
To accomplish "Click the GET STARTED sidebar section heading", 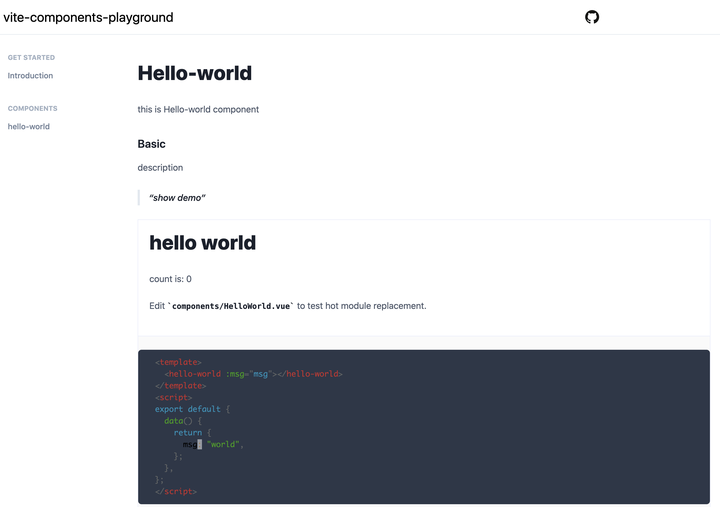I will click(32, 58).
